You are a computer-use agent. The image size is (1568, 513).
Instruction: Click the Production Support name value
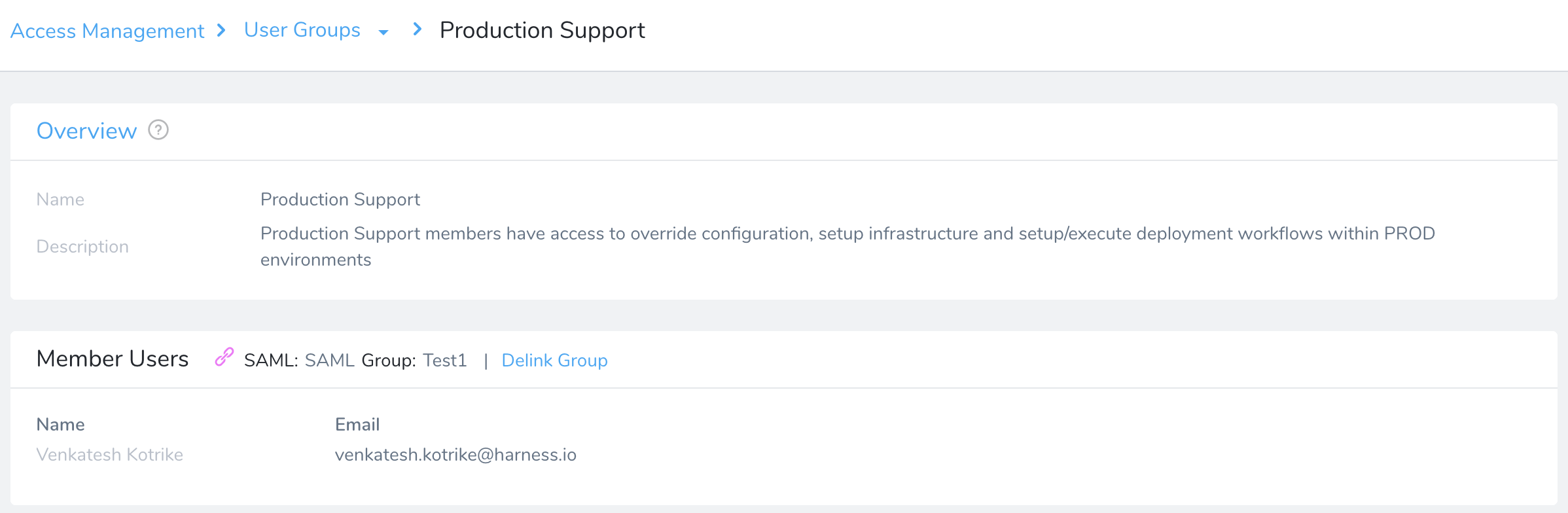[340, 200]
